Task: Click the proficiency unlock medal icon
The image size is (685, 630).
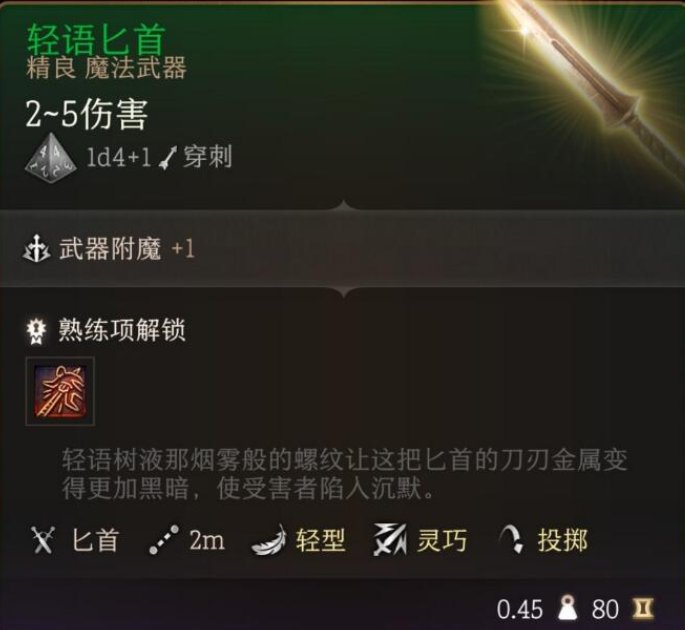Action: [37, 331]
